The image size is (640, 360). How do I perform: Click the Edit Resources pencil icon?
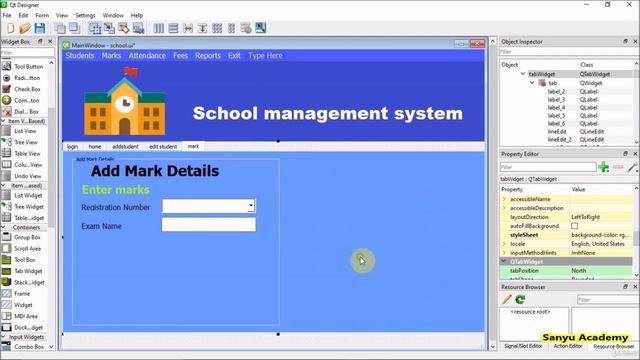pos(507,299)
